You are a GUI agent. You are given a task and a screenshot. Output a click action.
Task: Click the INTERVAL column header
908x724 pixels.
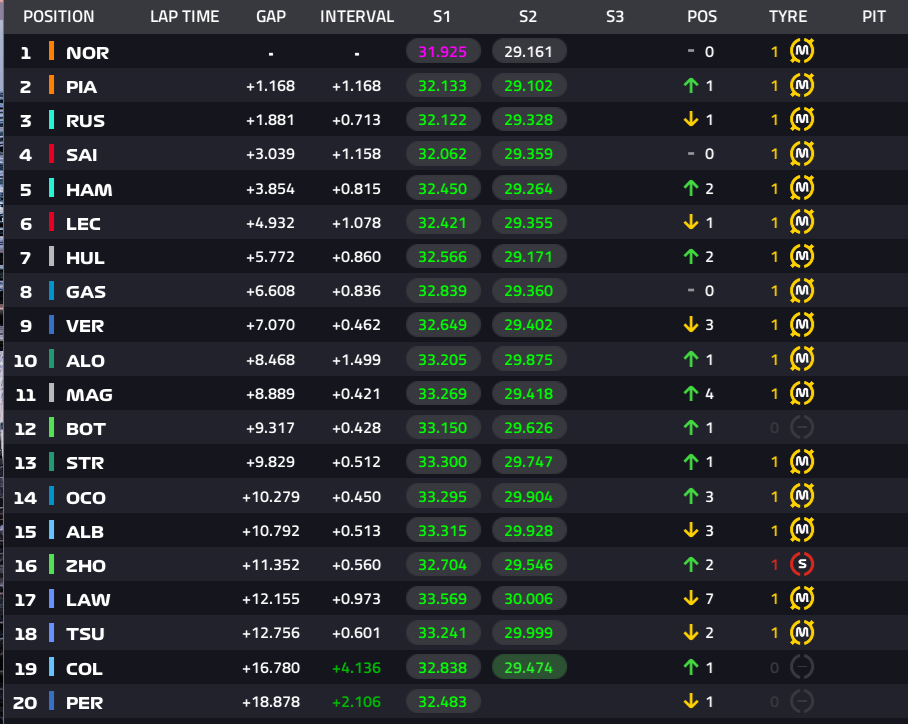357,16
